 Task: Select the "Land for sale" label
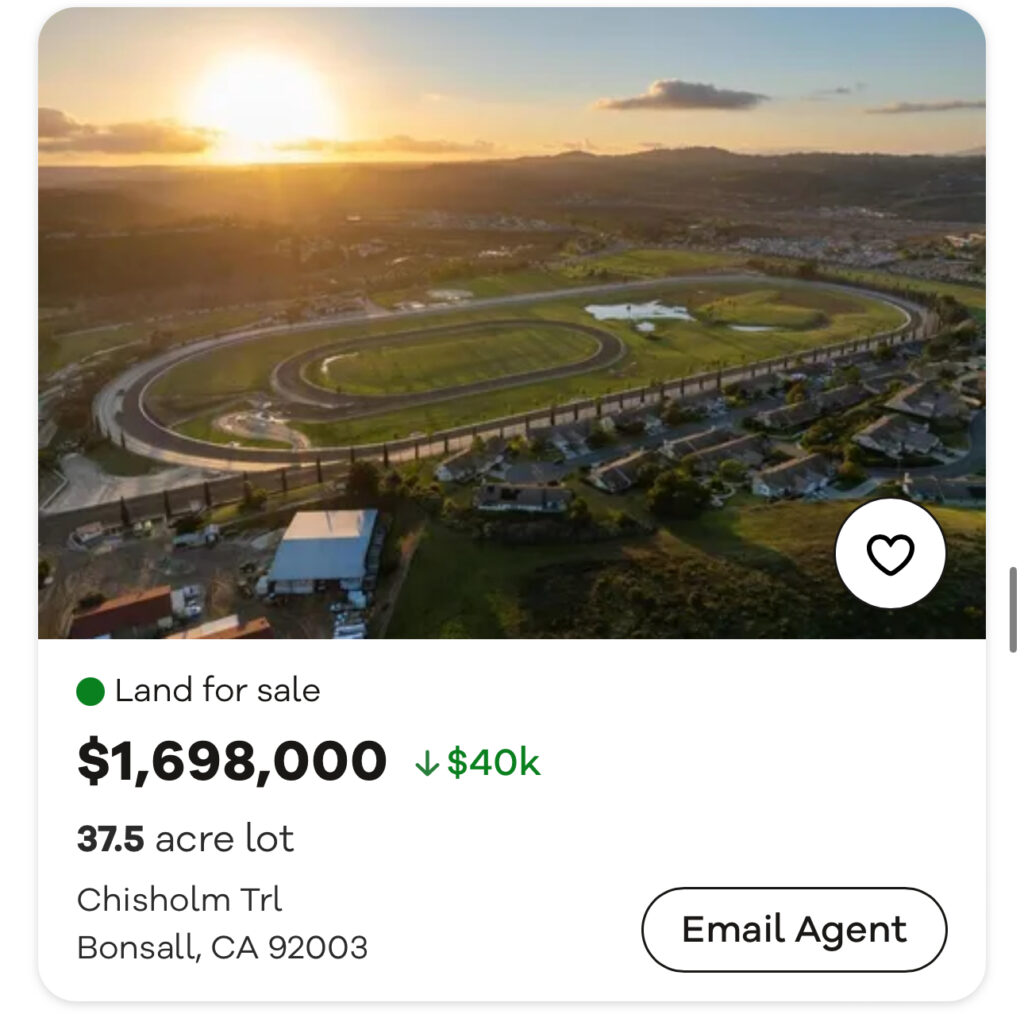[x=217, y=691]
